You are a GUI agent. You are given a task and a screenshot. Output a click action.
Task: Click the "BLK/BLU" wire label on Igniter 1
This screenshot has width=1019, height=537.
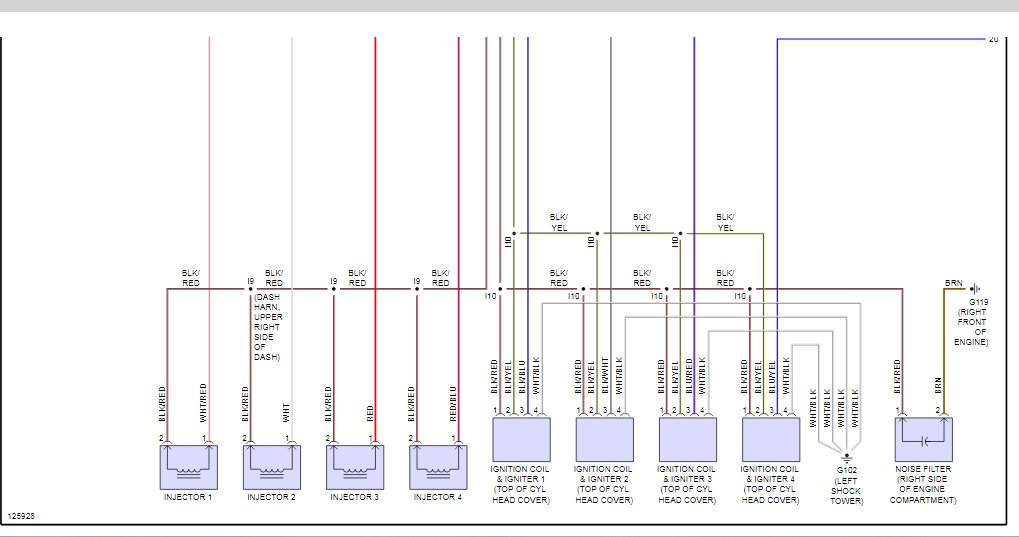tap(522, 376)
